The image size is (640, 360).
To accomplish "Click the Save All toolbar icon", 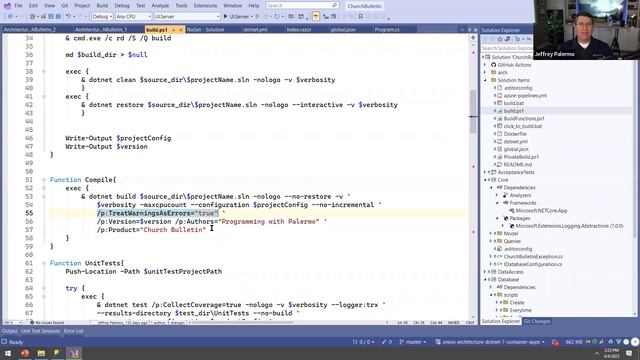I will coord(58,16).
